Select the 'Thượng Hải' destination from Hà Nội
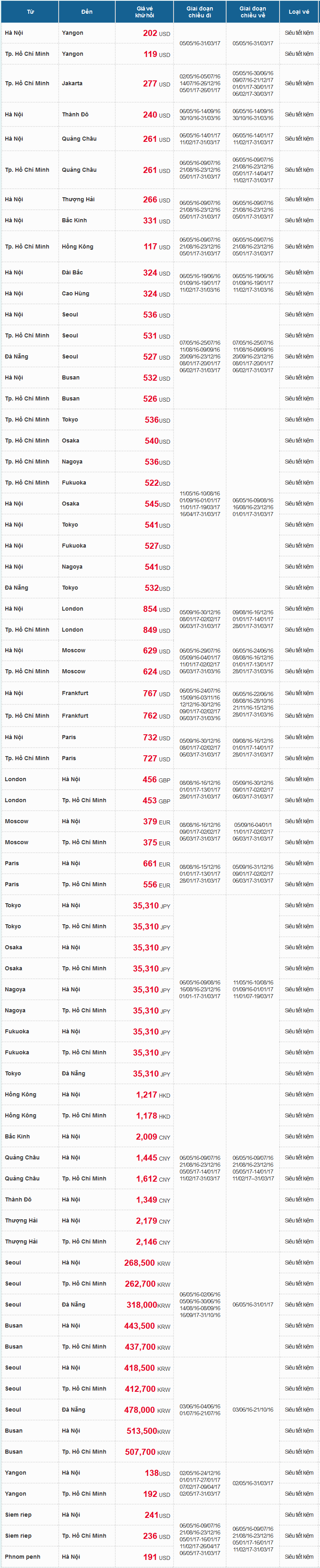 click(x=74, y=199)
